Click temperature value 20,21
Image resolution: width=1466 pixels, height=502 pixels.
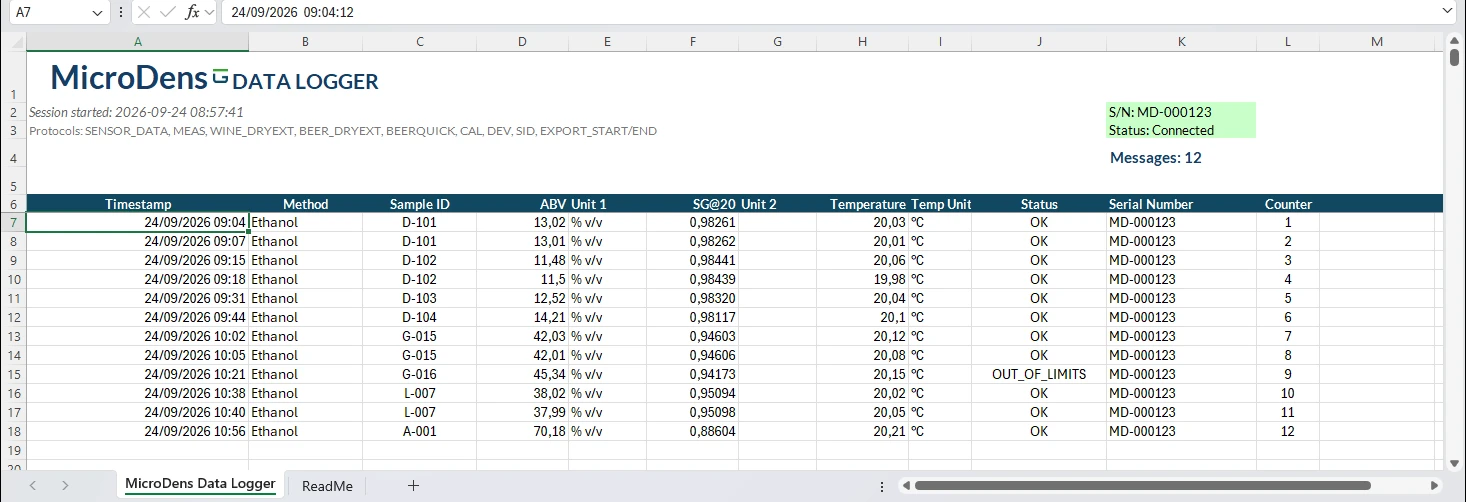click(x=862, y=431)
